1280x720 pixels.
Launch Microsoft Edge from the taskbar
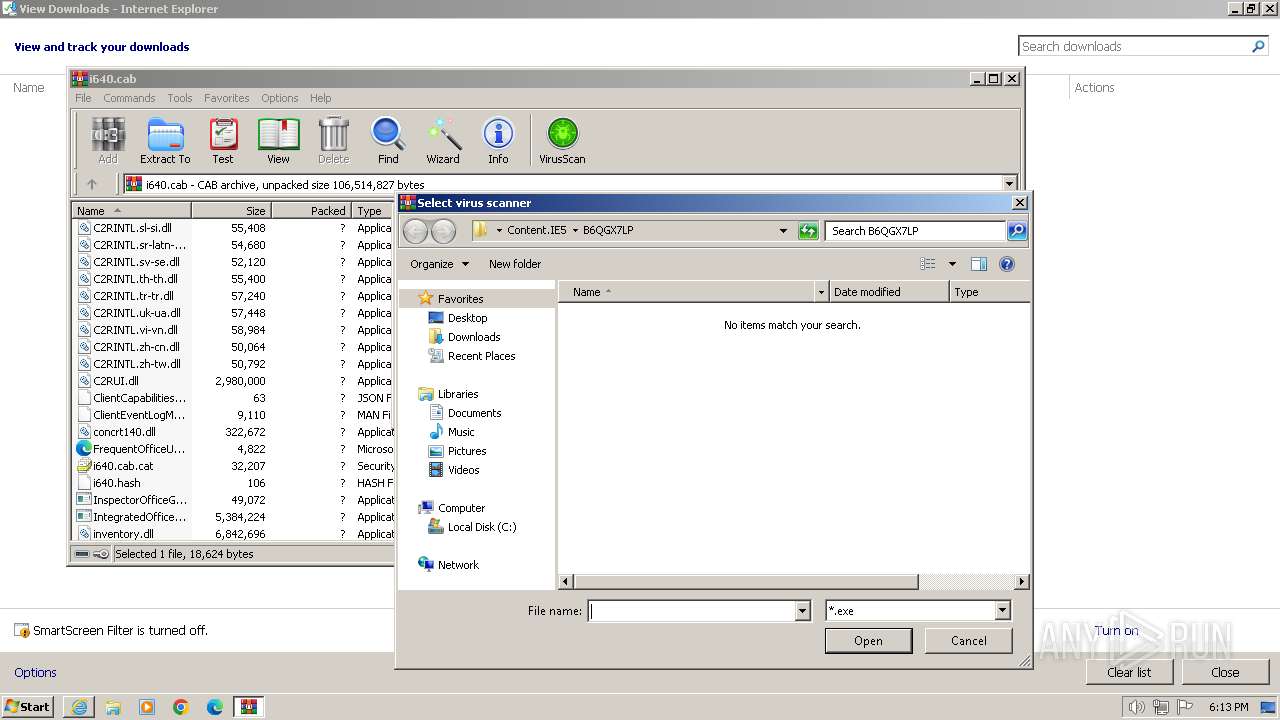215,707
